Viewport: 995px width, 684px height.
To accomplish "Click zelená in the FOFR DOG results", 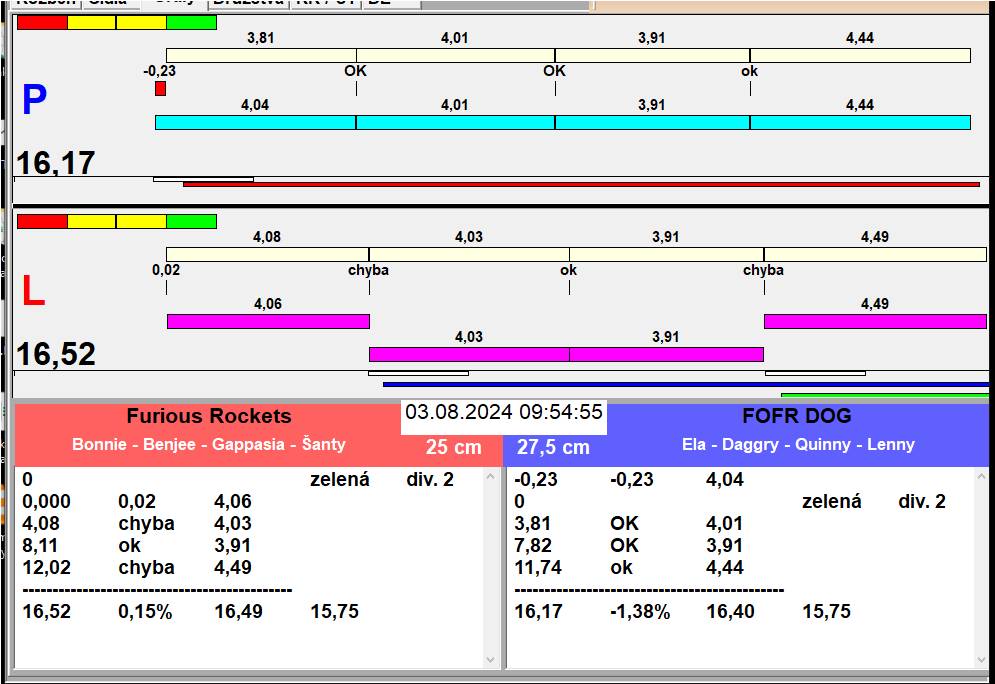I will [x=832, y=502].
